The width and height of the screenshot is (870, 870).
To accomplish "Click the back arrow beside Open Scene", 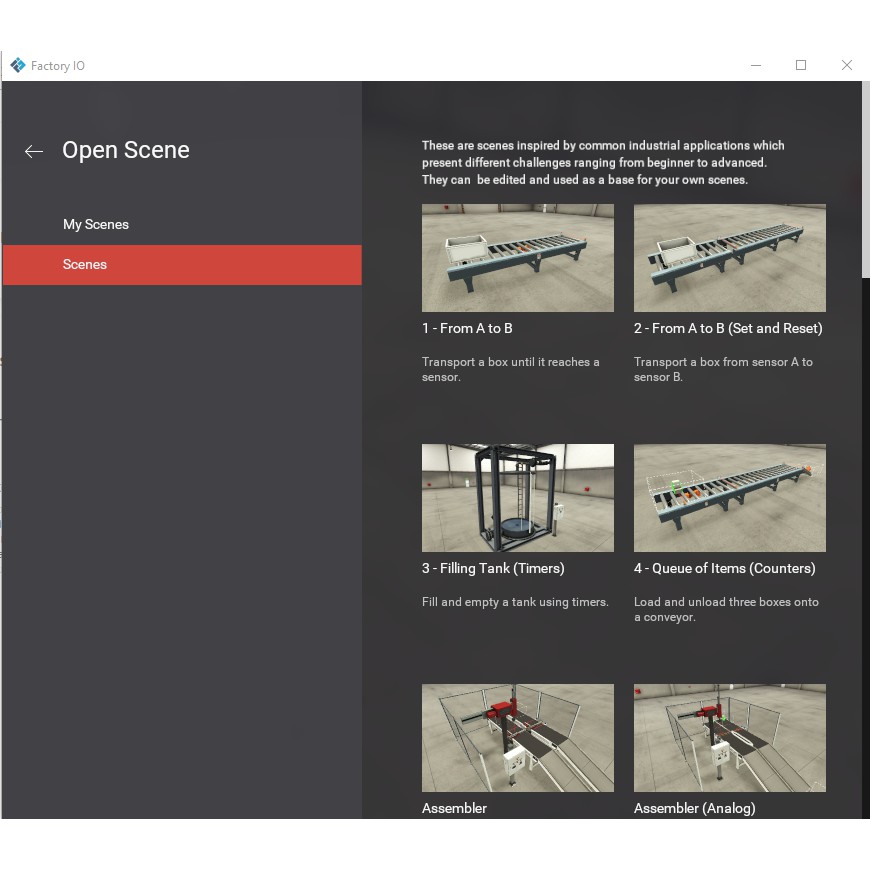I will [34, 151].
